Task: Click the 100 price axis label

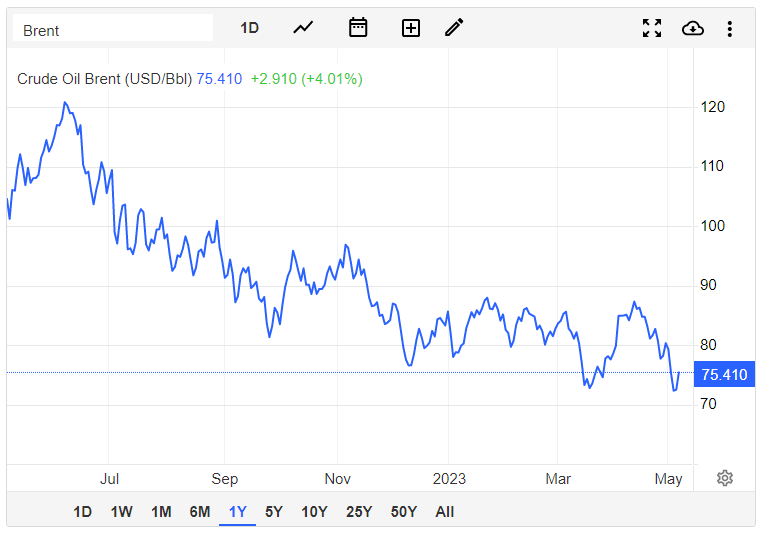Action: pos(712,226)
